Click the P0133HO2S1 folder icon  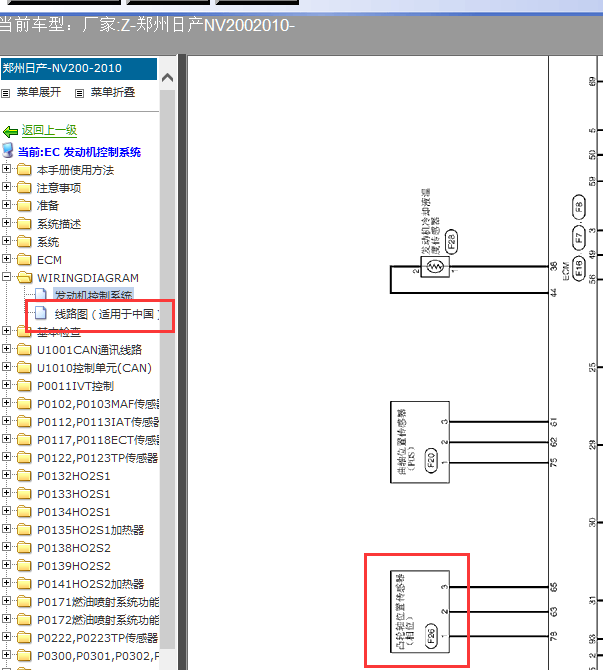pos(24,493)
